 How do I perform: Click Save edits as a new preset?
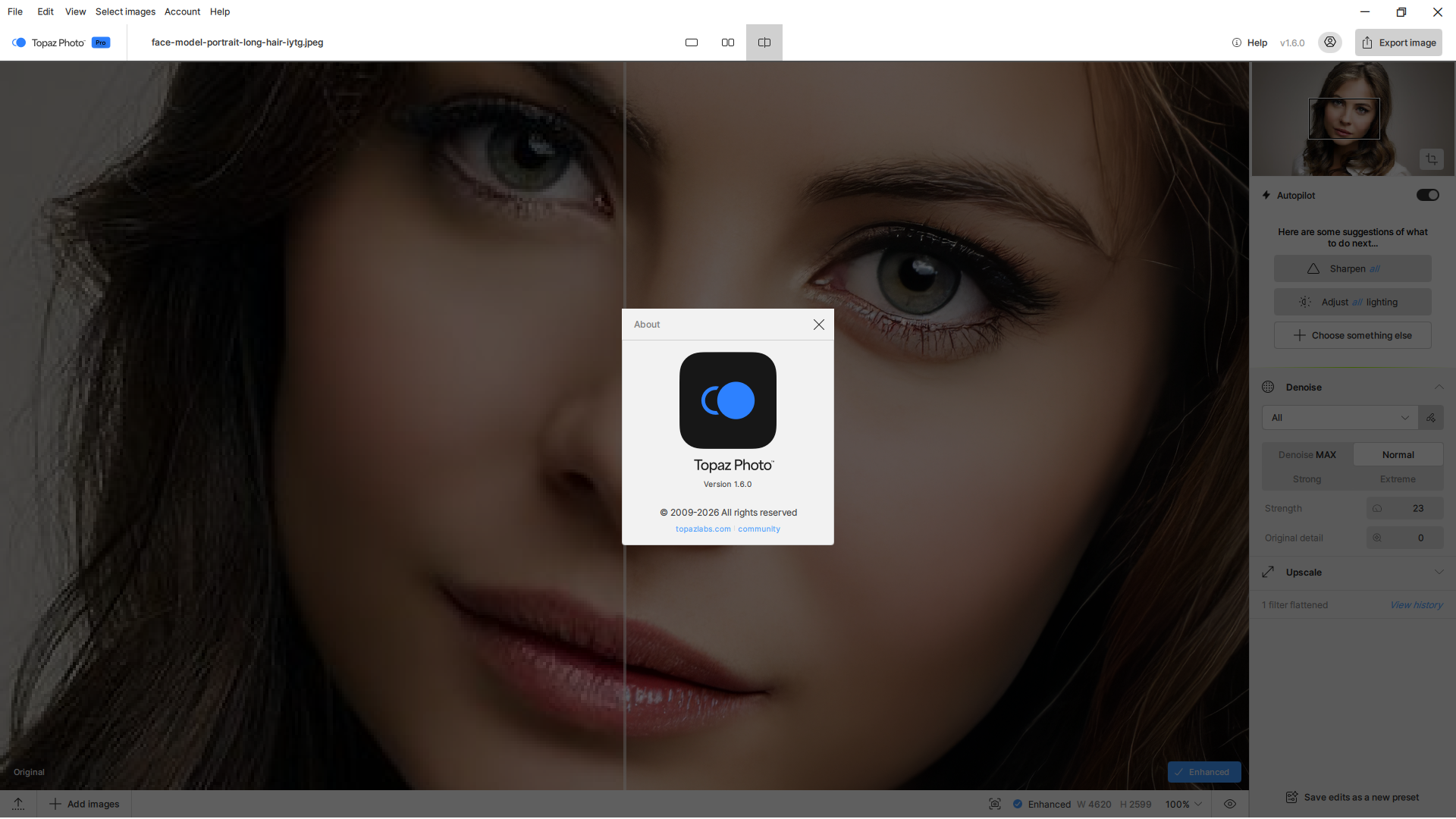tap(1353, 797)
